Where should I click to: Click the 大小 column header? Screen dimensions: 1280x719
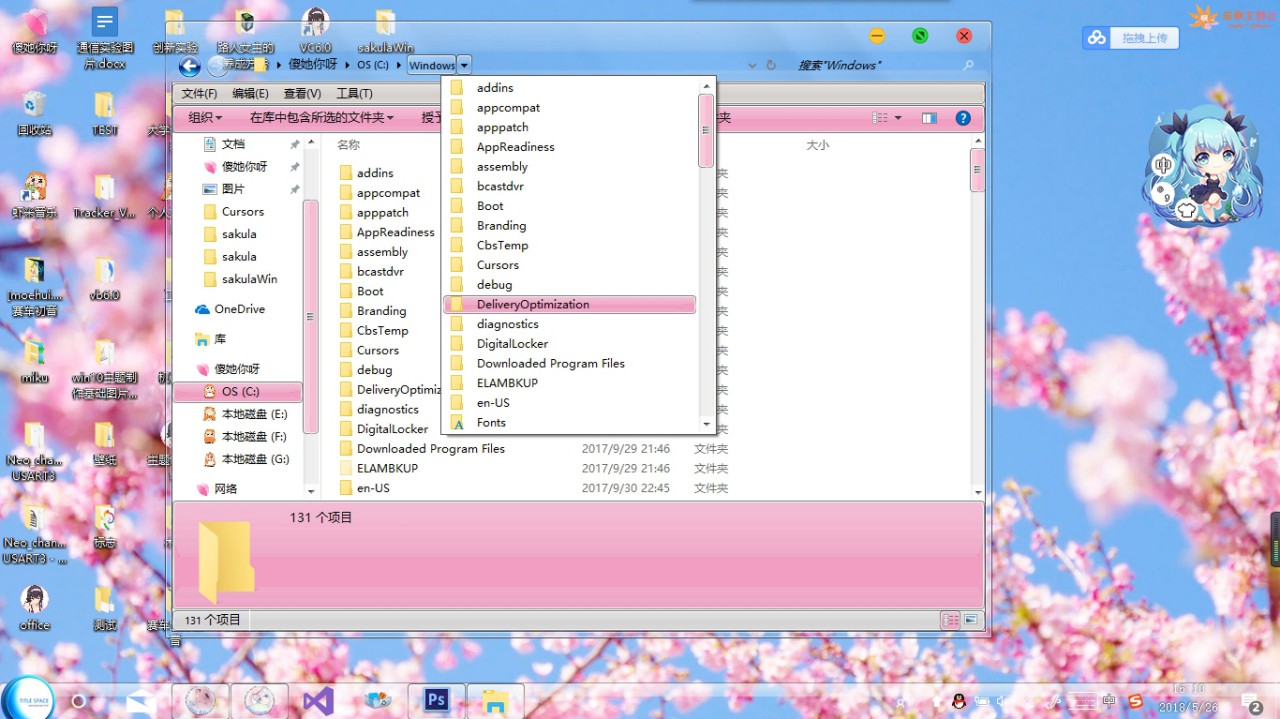[818, 145]
